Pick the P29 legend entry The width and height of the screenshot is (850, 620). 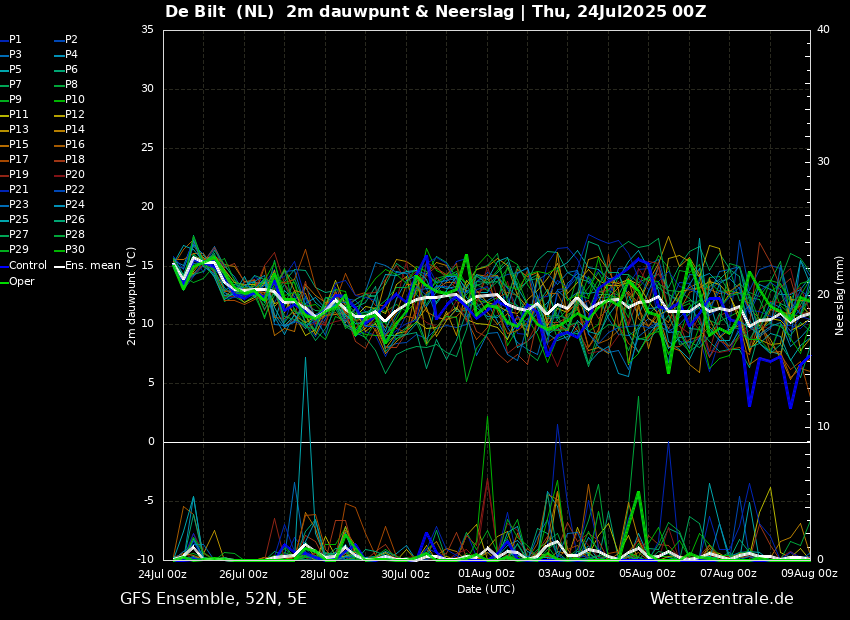pyautogui.click(x=18, y=249)
